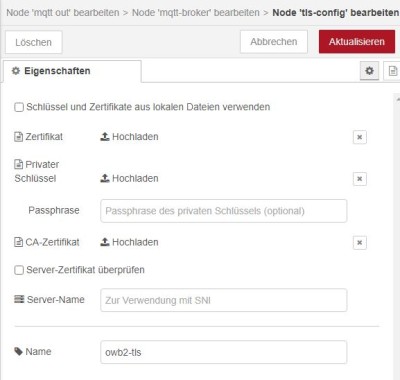Go back to Node 'mqtt out' bearbeiten breadcrumb
The image size is (400, 380).
[63, 13]
